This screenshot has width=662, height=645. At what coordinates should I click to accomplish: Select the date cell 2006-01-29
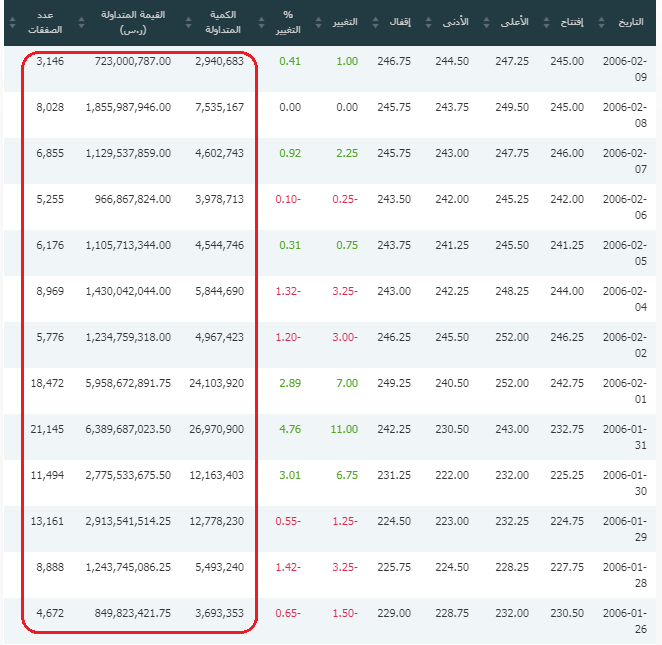tap(624, 529)
